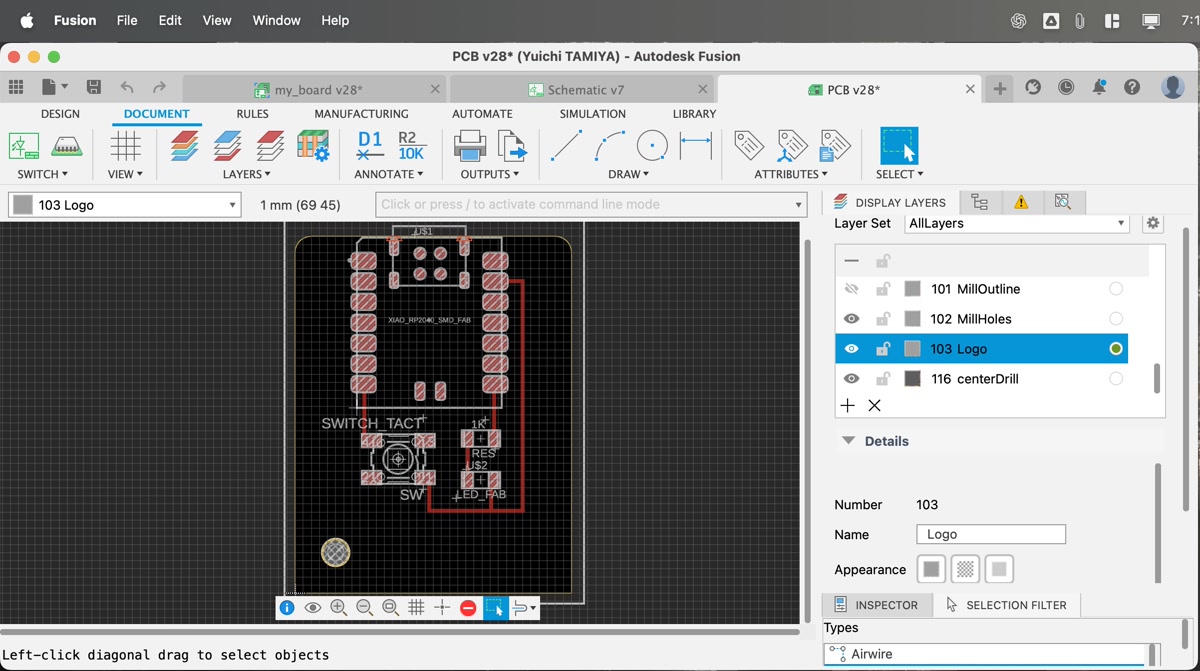This screenshot has height=671, width=1200.
Task: Click the grid View icon in toolbar
Action: 125,146
